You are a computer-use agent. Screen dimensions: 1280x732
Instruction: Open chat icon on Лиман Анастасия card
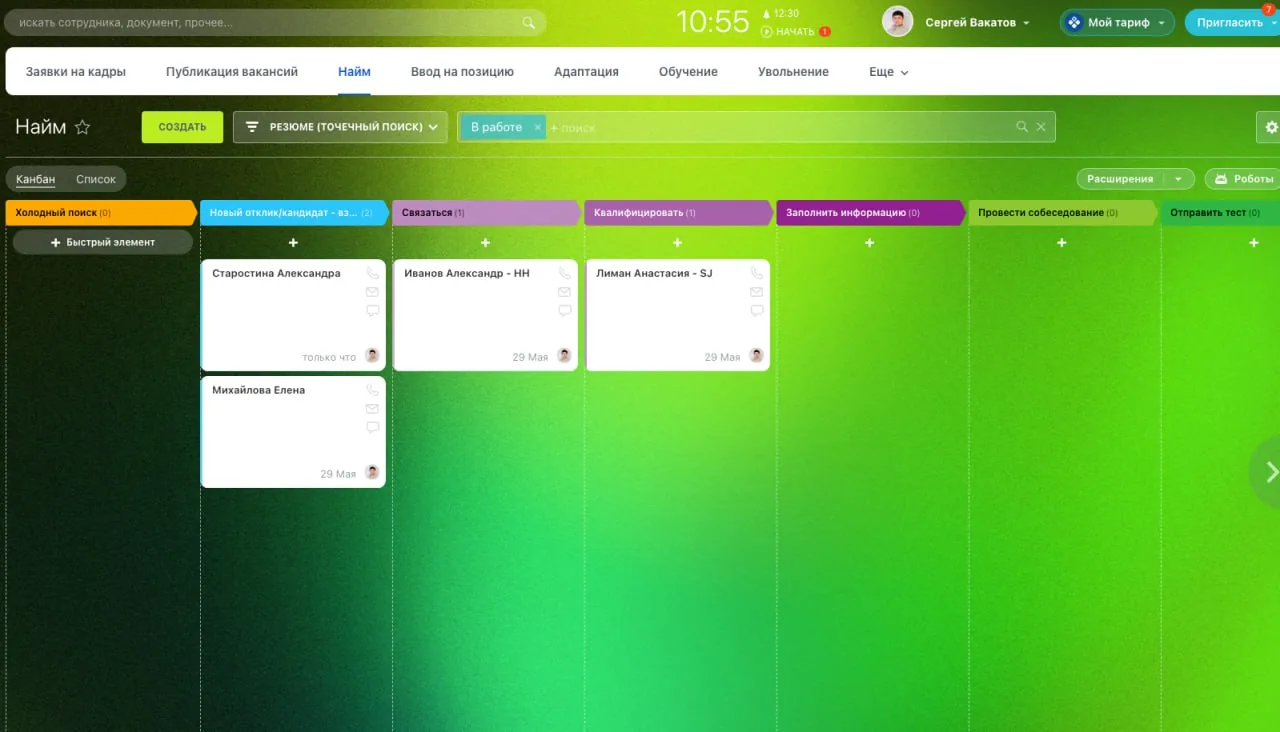click(756, 311)
